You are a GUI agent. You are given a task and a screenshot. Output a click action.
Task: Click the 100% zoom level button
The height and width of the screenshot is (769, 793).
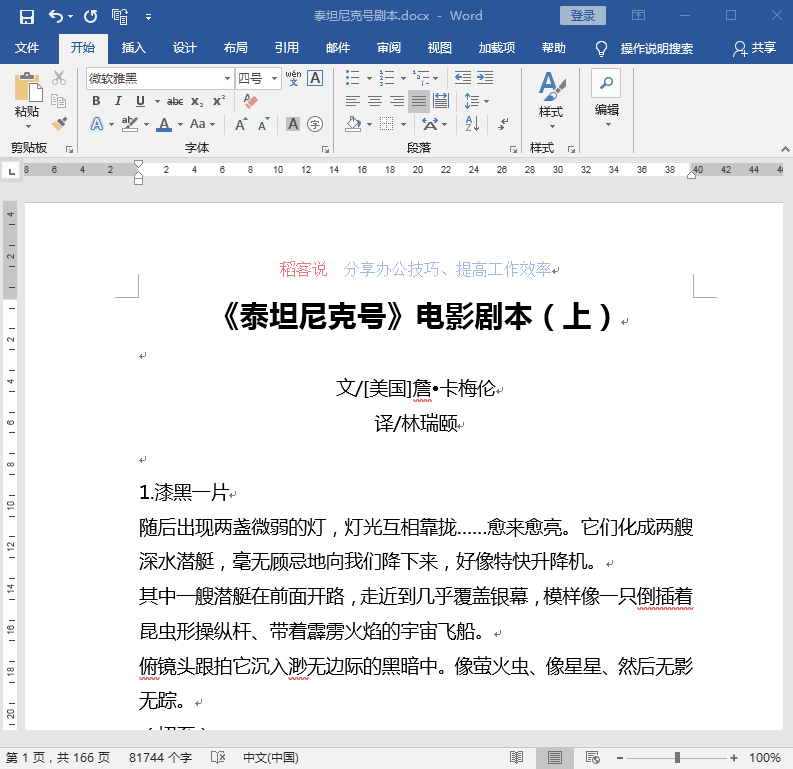tap(765, 757)
